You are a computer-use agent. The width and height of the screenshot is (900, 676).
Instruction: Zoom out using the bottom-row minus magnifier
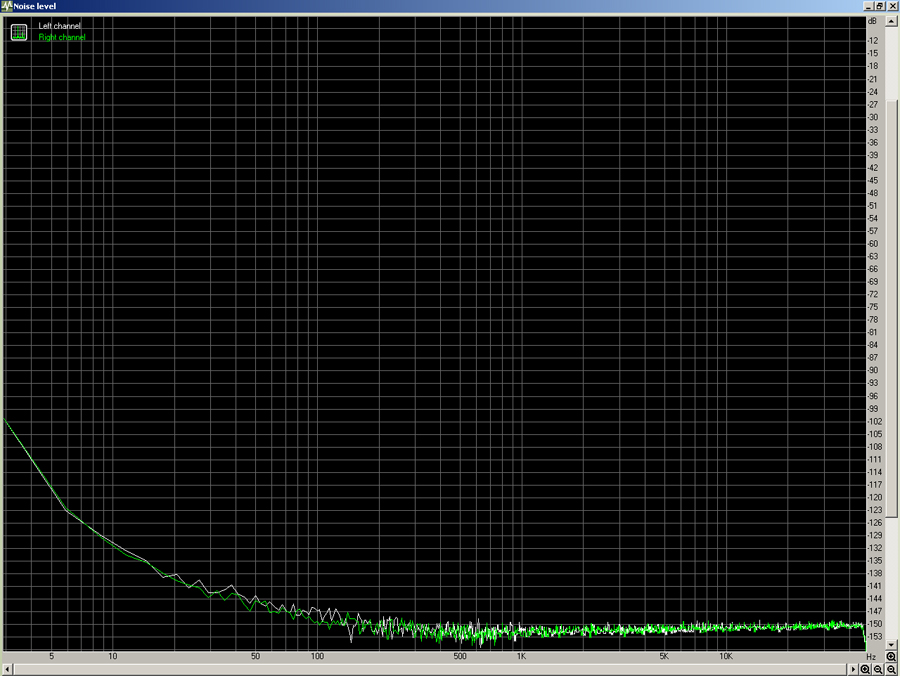coord(878,668)
